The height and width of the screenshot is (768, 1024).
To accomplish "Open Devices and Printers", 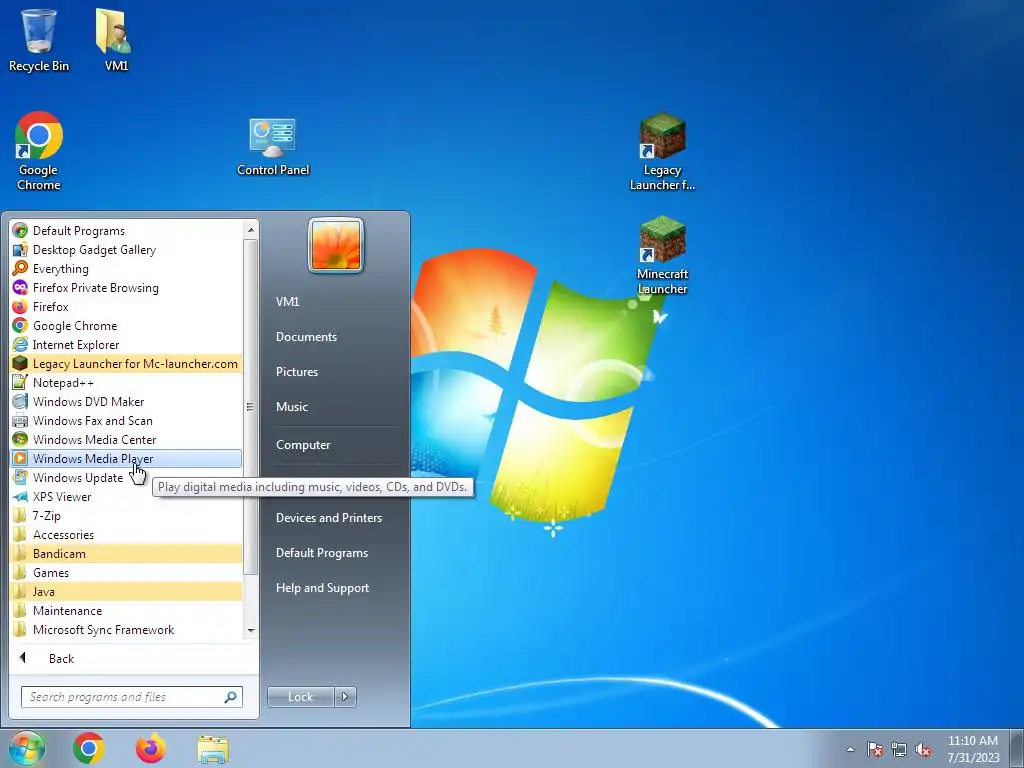I will pyautogui.click(x=334, y=518).
